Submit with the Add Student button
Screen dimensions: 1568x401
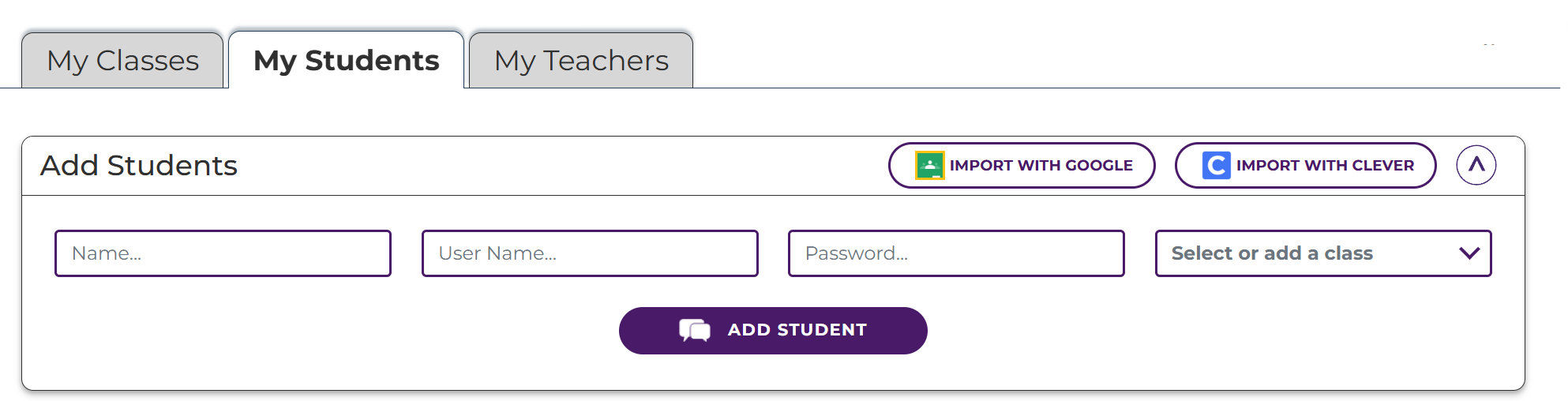[772, 331]
